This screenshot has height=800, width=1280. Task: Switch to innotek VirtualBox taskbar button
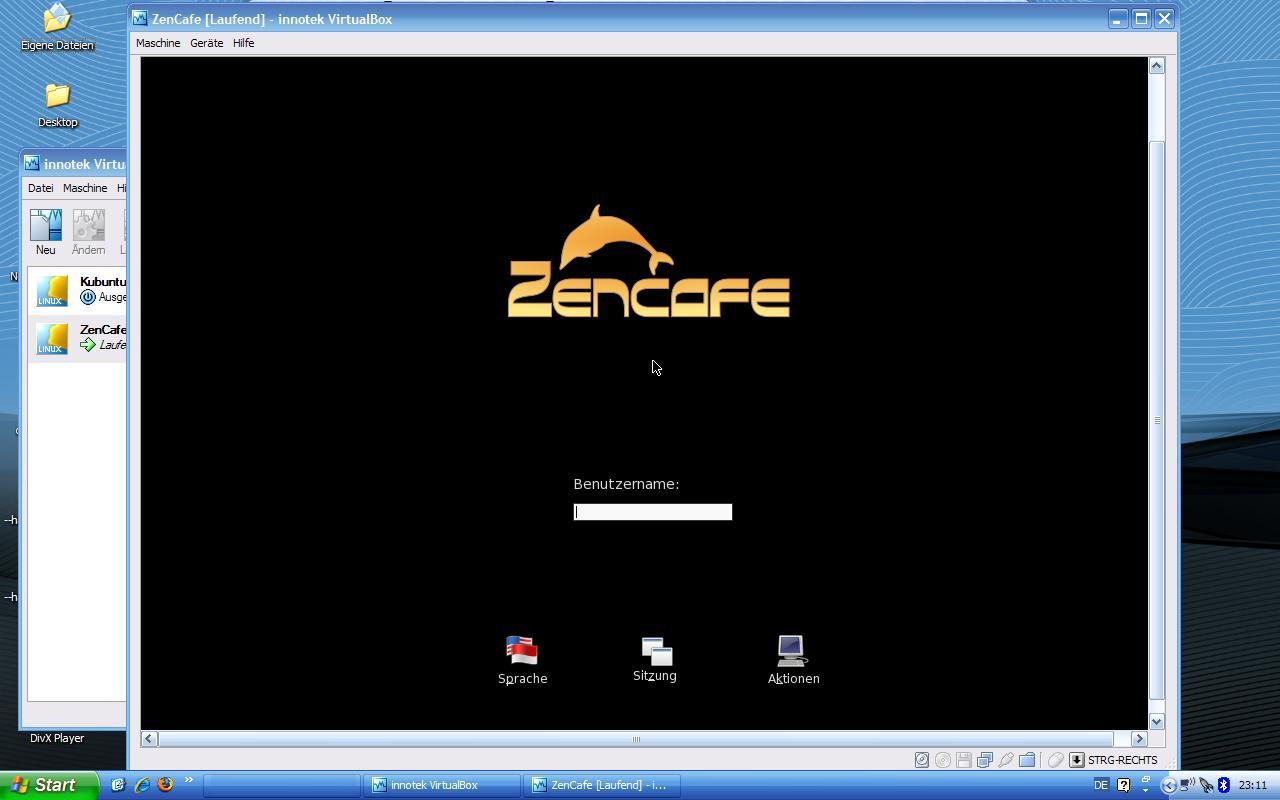442,785
